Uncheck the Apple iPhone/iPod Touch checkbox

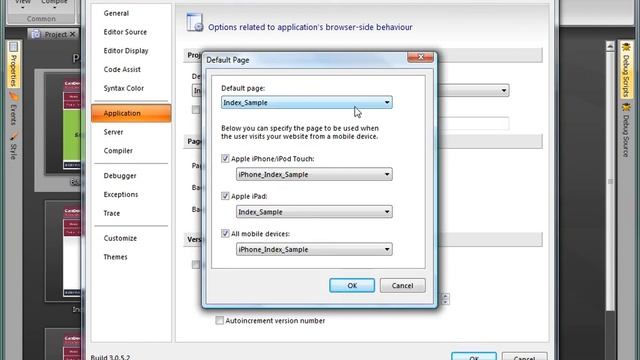point(225,158)
